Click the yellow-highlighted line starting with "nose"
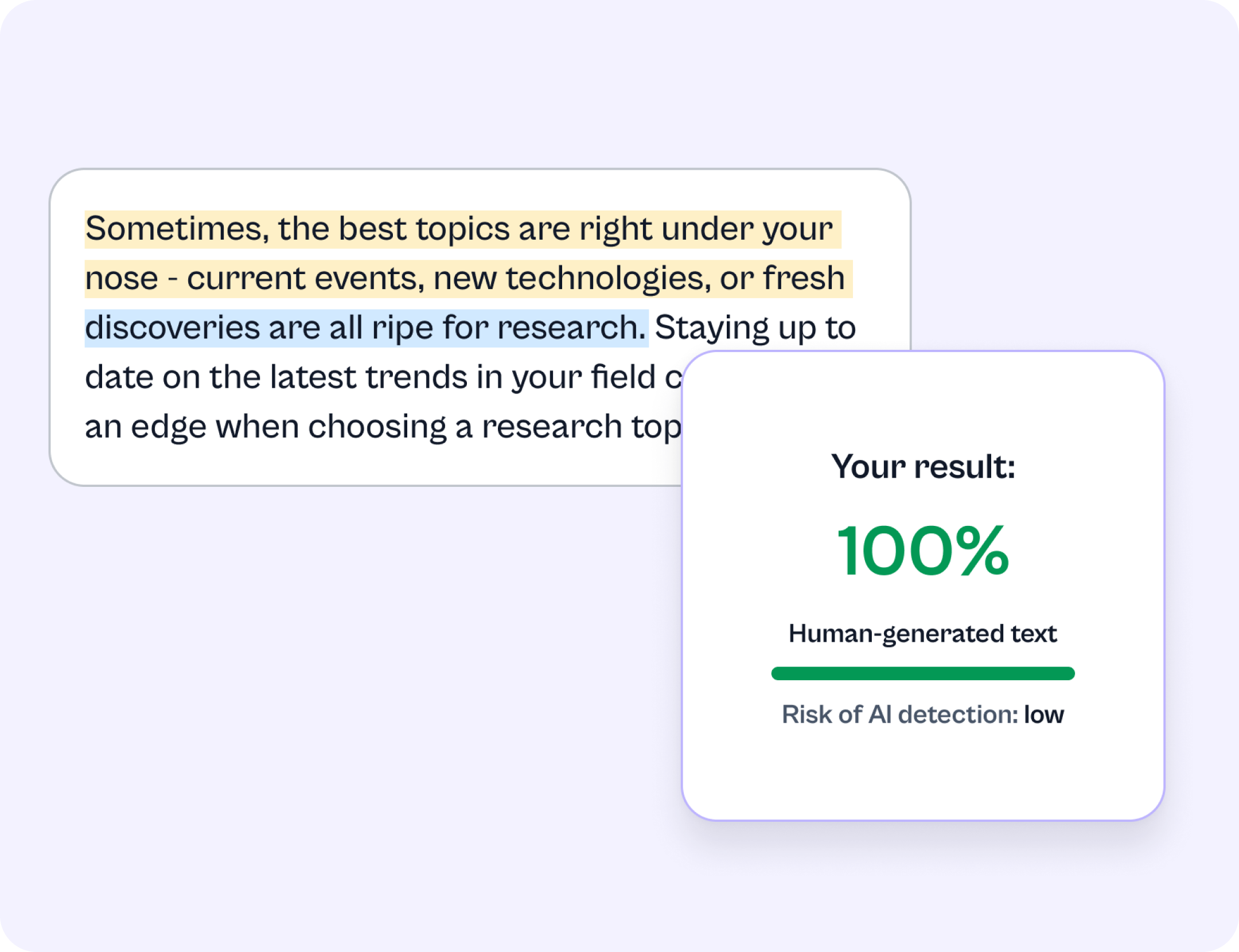1239x952 pixels. pyautogui.click(x=469, y=279)
